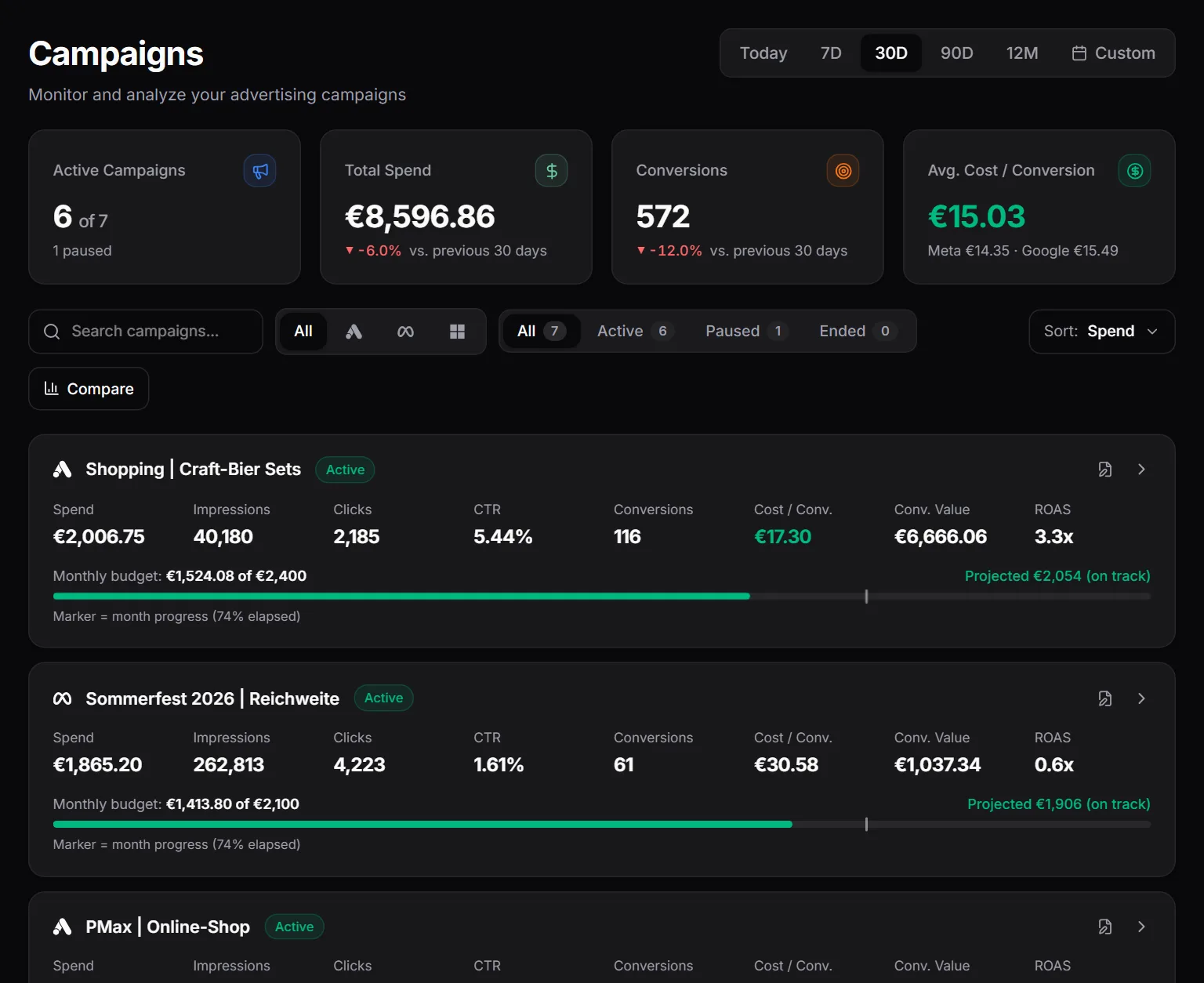Click the coin icon on Avg. Cost card
The image size is (1204, 983).
[1135, 171]
